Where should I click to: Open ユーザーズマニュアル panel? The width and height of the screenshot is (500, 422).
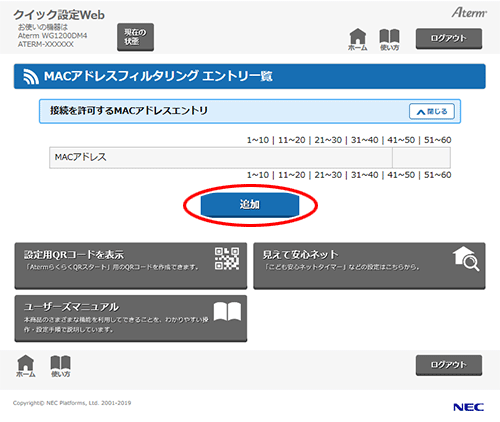(x=131, y=318)
